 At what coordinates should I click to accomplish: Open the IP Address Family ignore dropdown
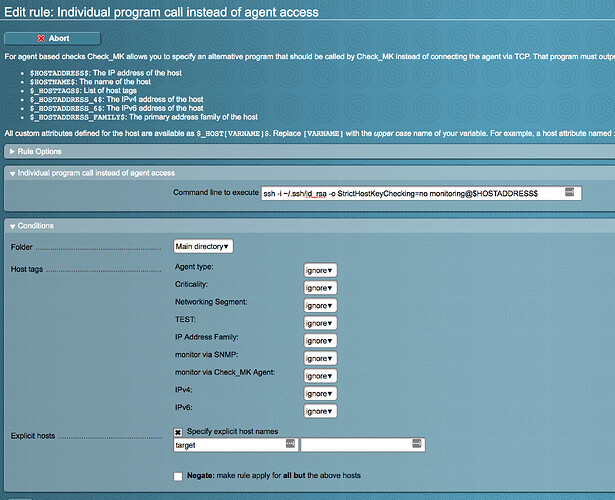tap(320, 341)
